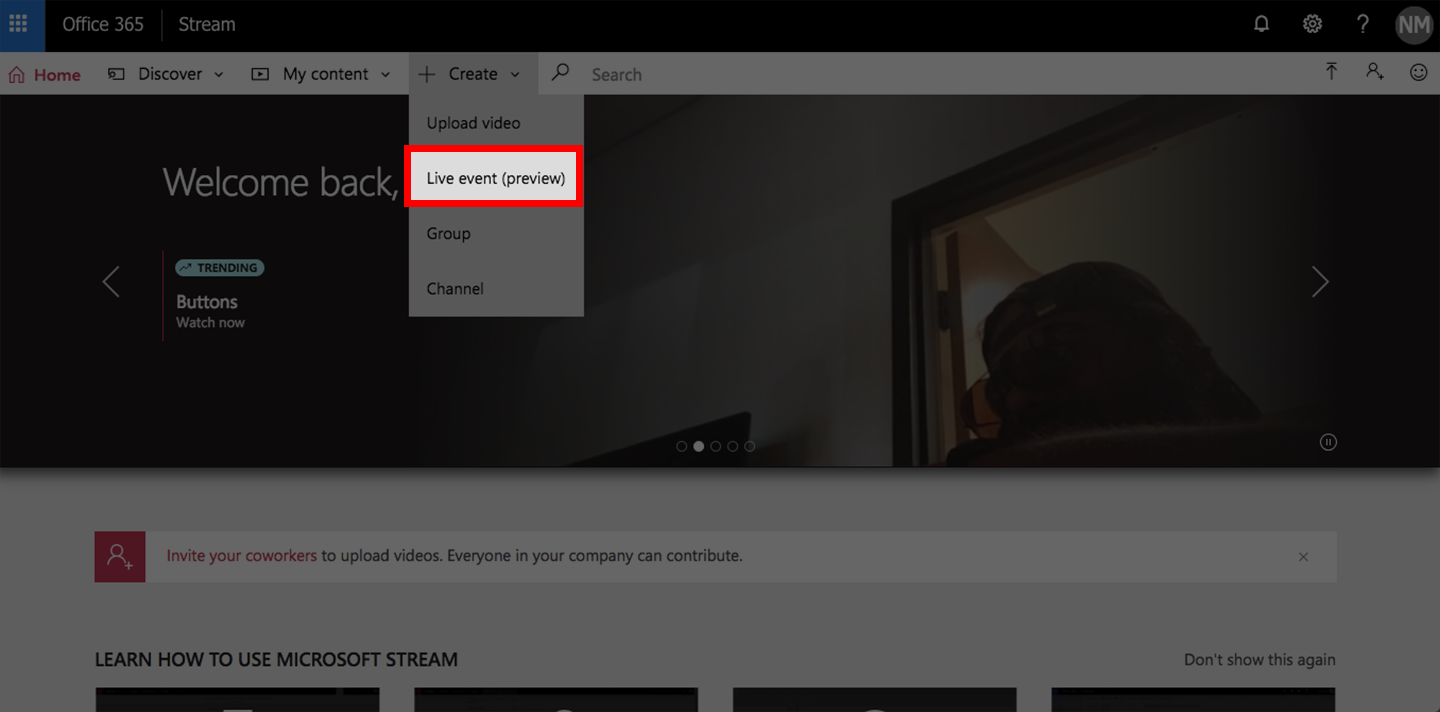1440x712 pixels.
Task: Collapse the Create dropdown chevron
Action: [515, 75]
